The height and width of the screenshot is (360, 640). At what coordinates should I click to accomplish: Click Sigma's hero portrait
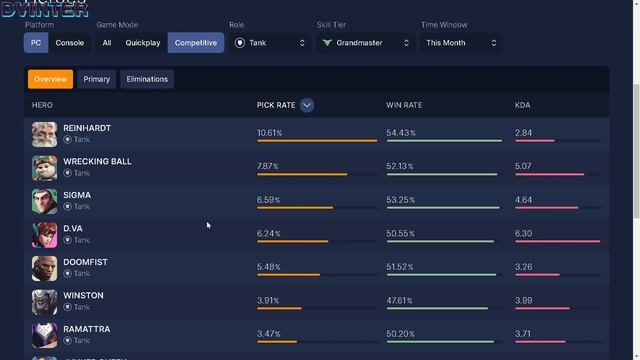pyautogui.click(x=44, y=201)
